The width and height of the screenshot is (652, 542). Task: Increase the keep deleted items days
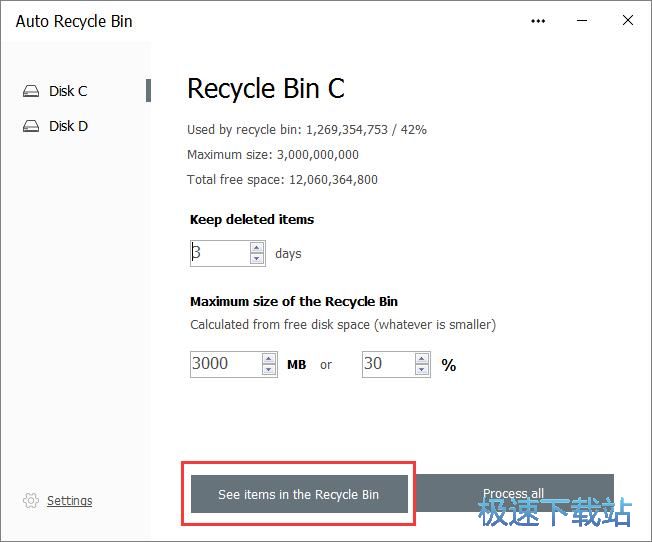(257, 247)
